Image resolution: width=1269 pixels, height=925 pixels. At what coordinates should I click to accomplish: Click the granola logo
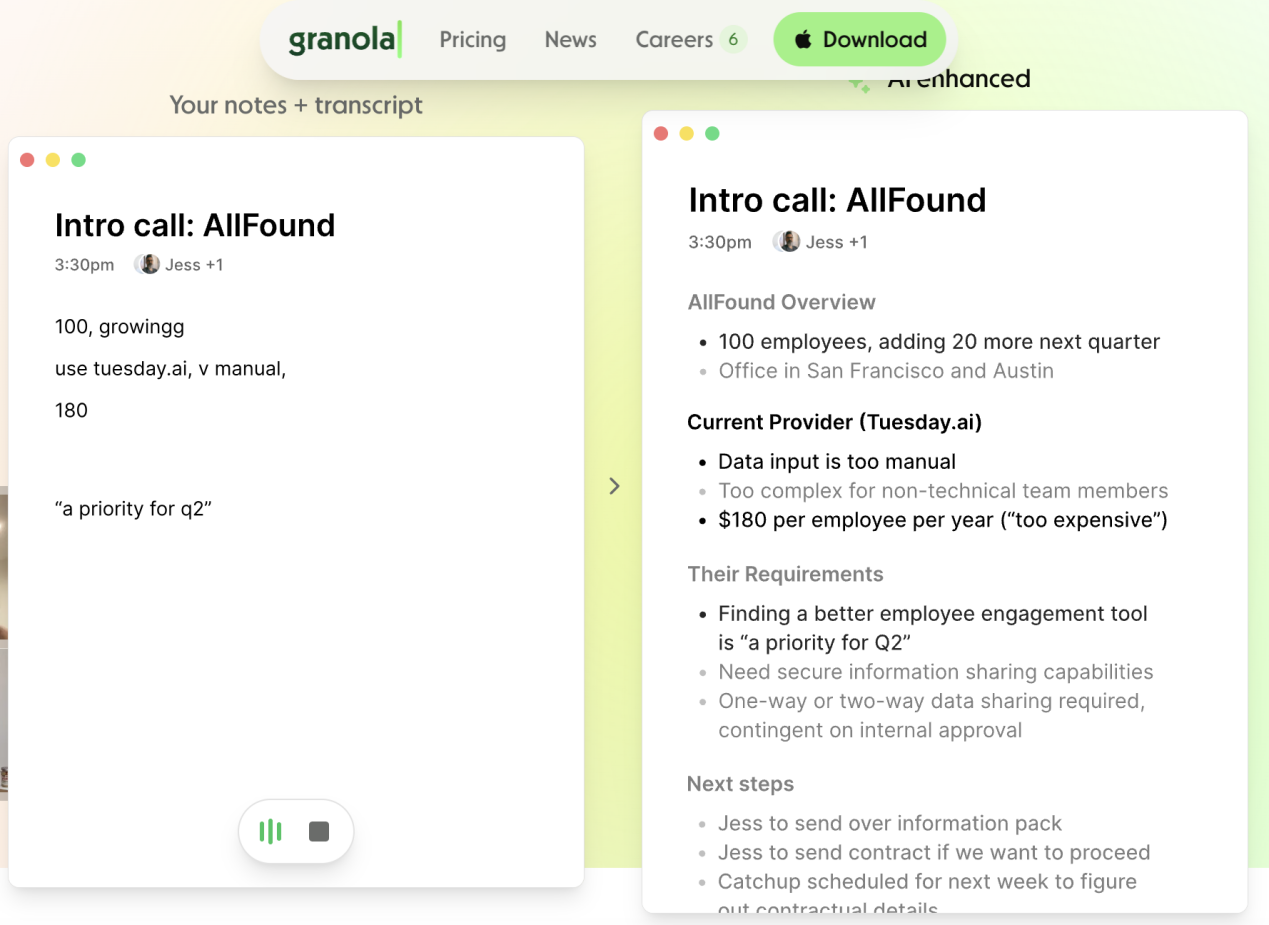(344, 40)
